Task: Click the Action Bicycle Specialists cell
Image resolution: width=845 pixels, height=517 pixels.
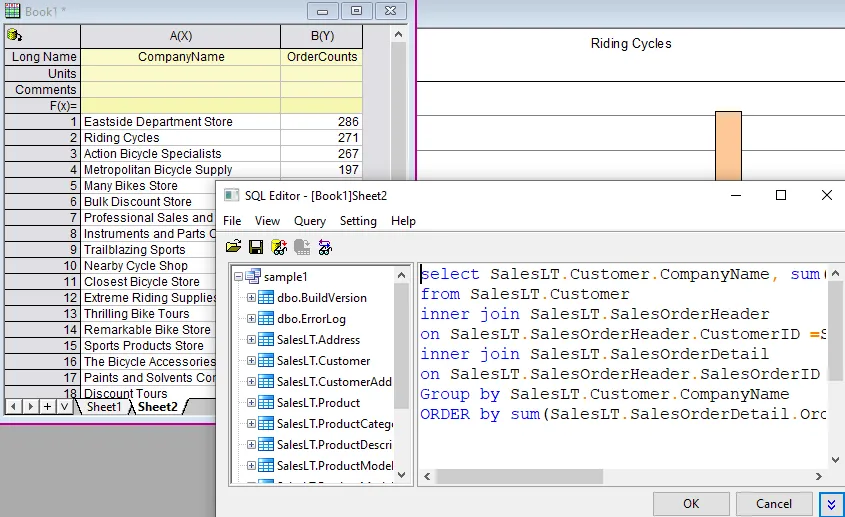Action: [181, 154]
